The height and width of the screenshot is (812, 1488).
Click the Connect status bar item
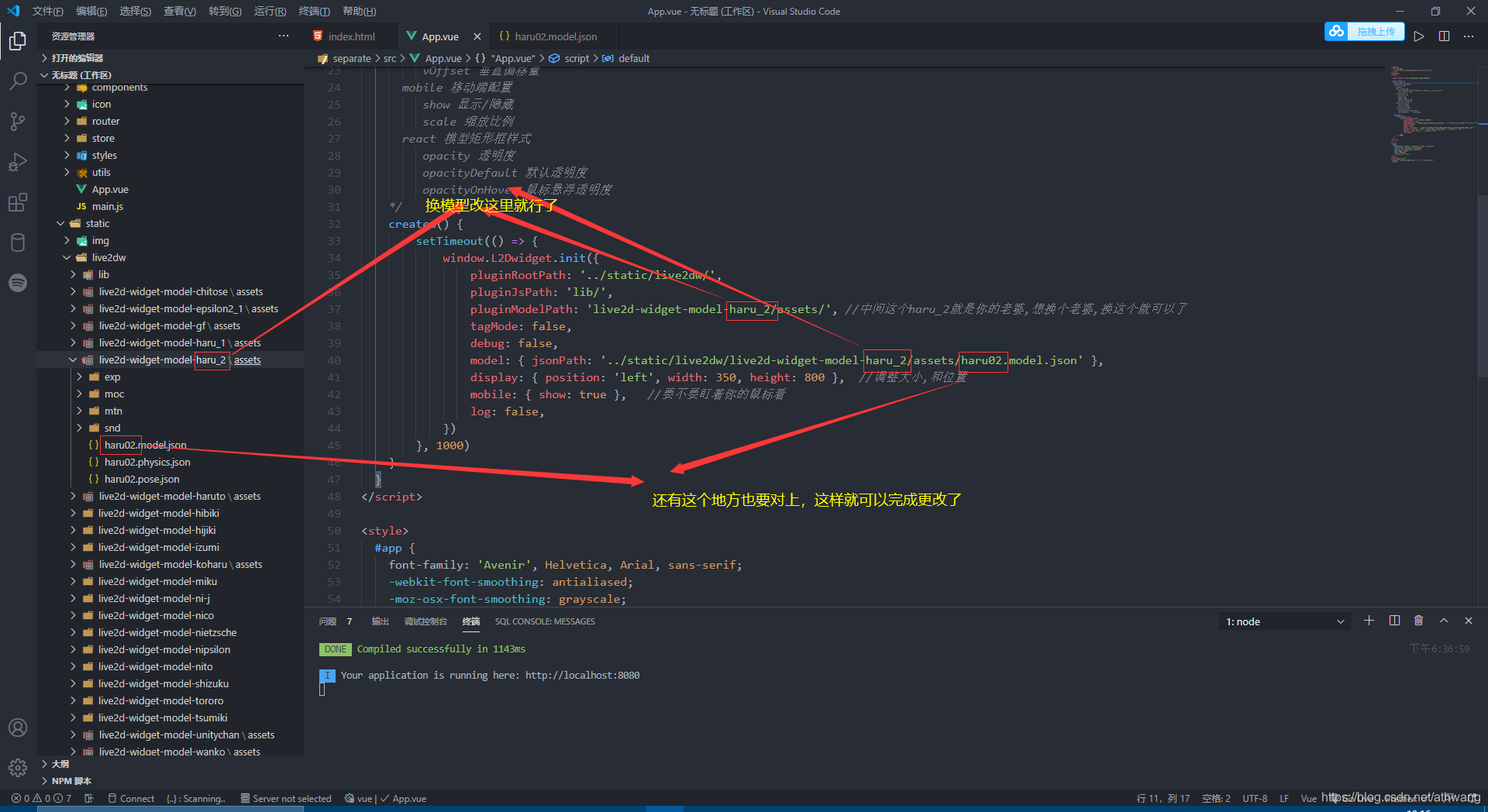pos(131,798)
